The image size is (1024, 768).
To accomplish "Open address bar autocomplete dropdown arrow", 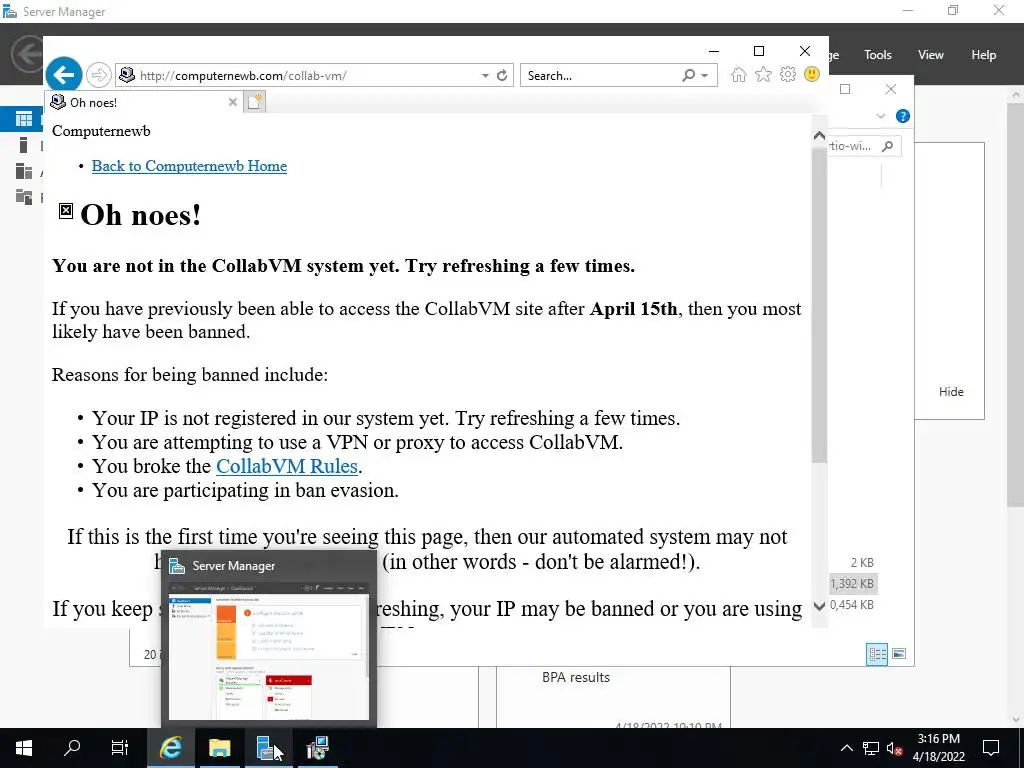I will pos(485,76).
